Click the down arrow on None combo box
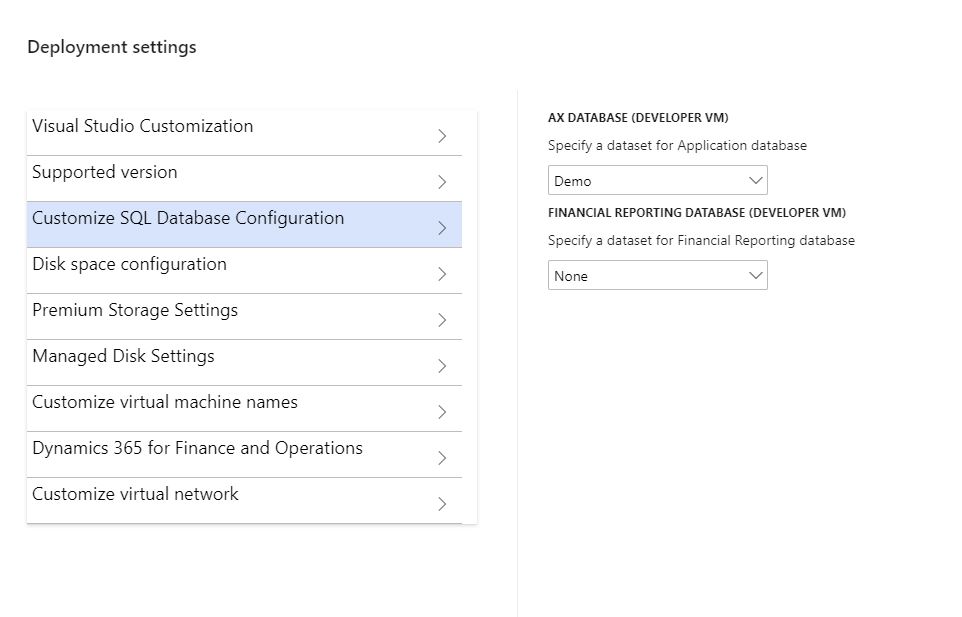Screen dimensions: 962x617 click(755, 275)
